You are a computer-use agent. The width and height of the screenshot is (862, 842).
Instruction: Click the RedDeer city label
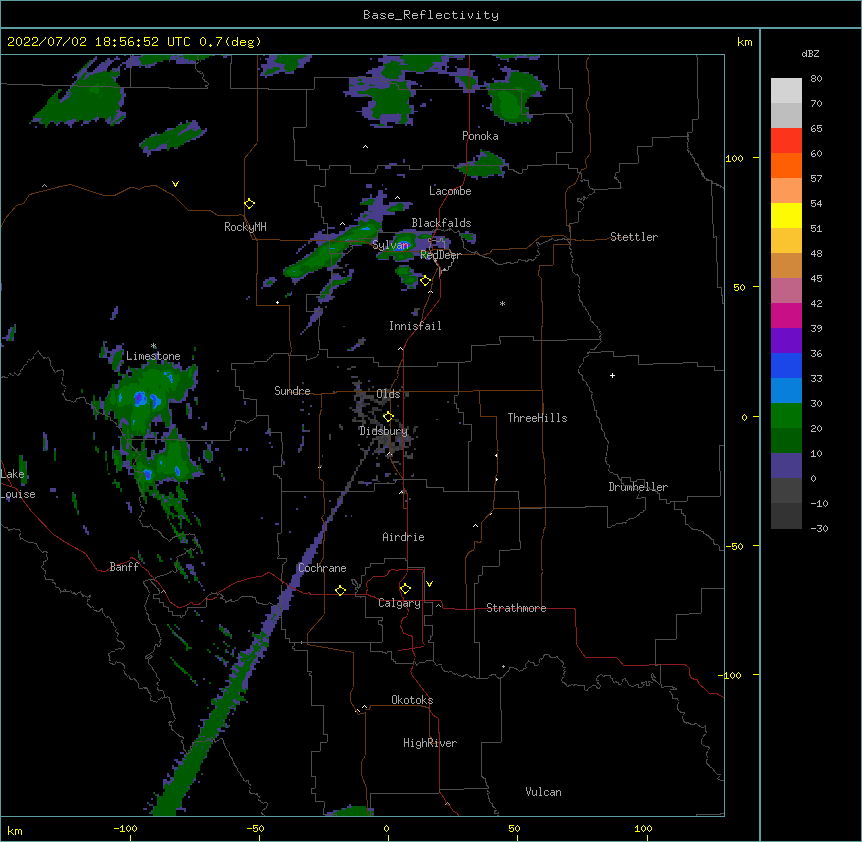(x=440, y=255)
